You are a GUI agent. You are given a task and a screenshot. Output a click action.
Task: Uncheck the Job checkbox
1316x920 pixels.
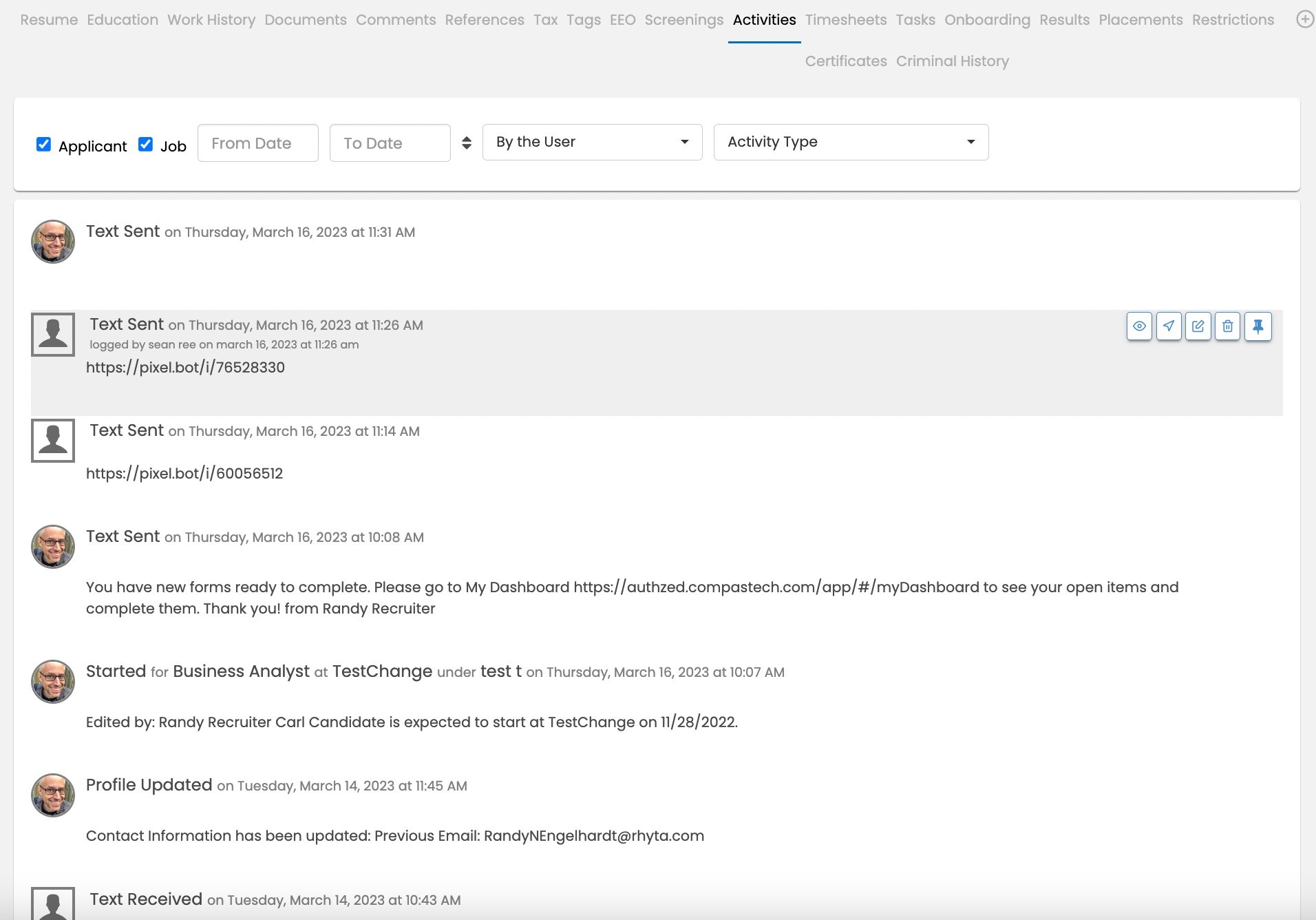pyautogui.click(x=145, y=144)
